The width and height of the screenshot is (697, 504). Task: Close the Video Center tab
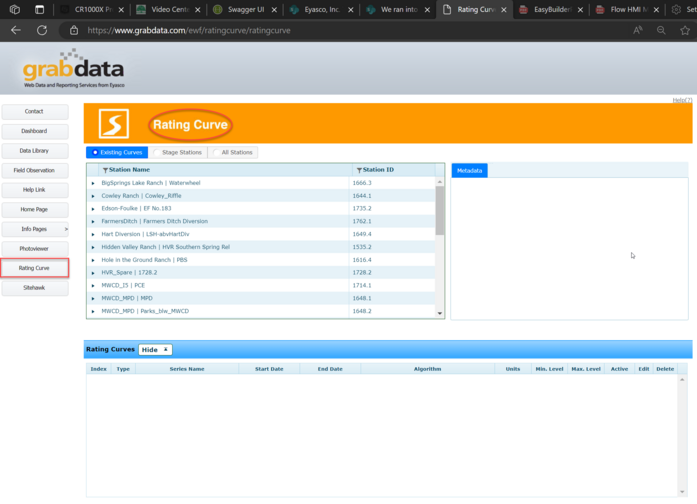click(197, 10)
